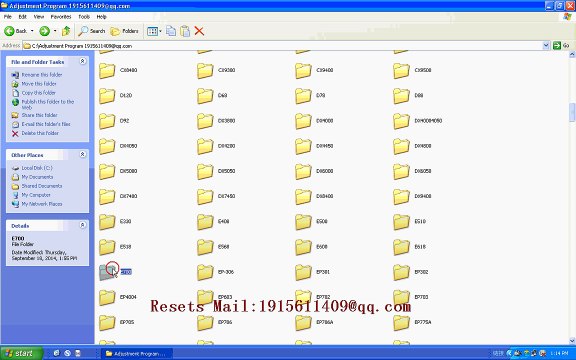Toggle the Folders tree pane

(125, 31)
